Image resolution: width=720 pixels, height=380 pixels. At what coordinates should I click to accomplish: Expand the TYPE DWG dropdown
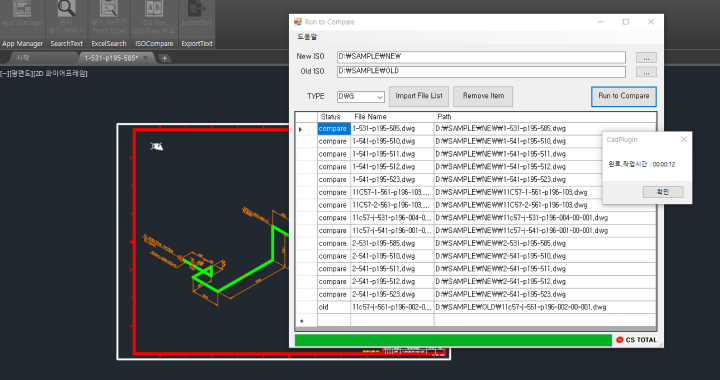(360, 96)
